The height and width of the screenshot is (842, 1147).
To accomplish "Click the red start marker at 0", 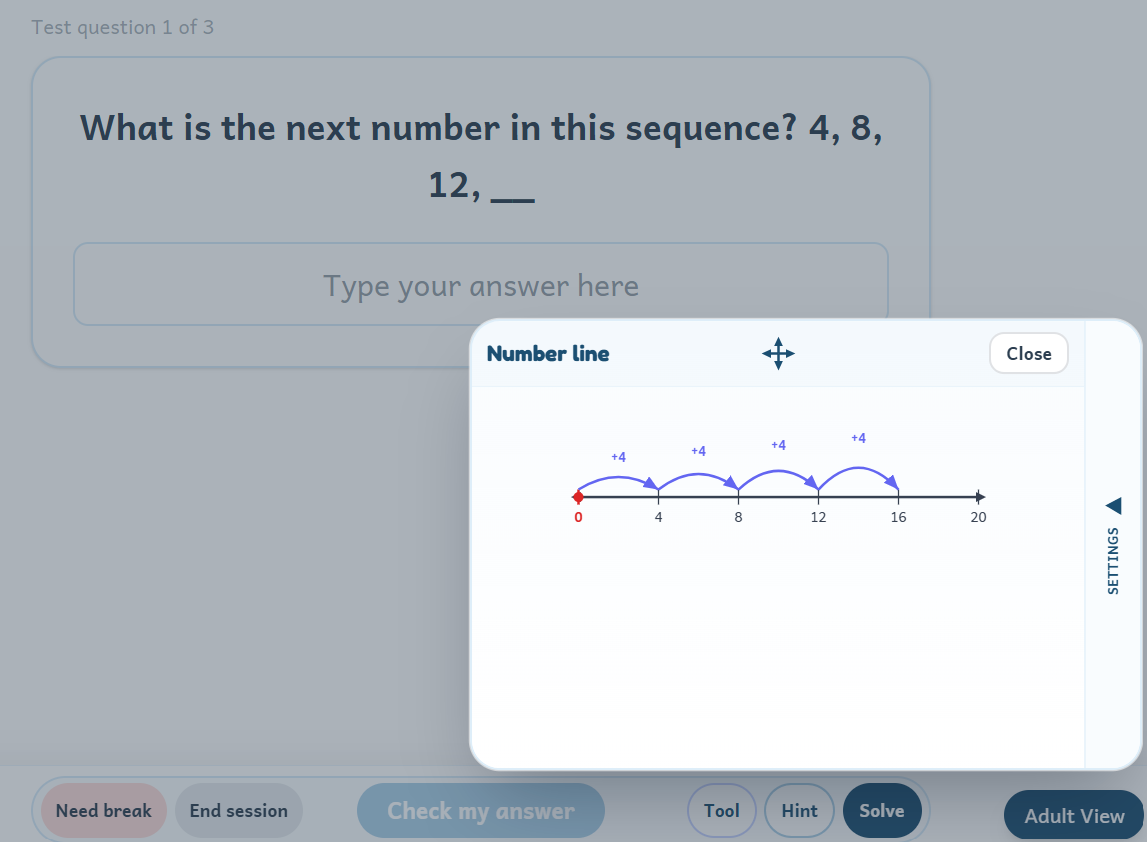I will click(578, 497).
